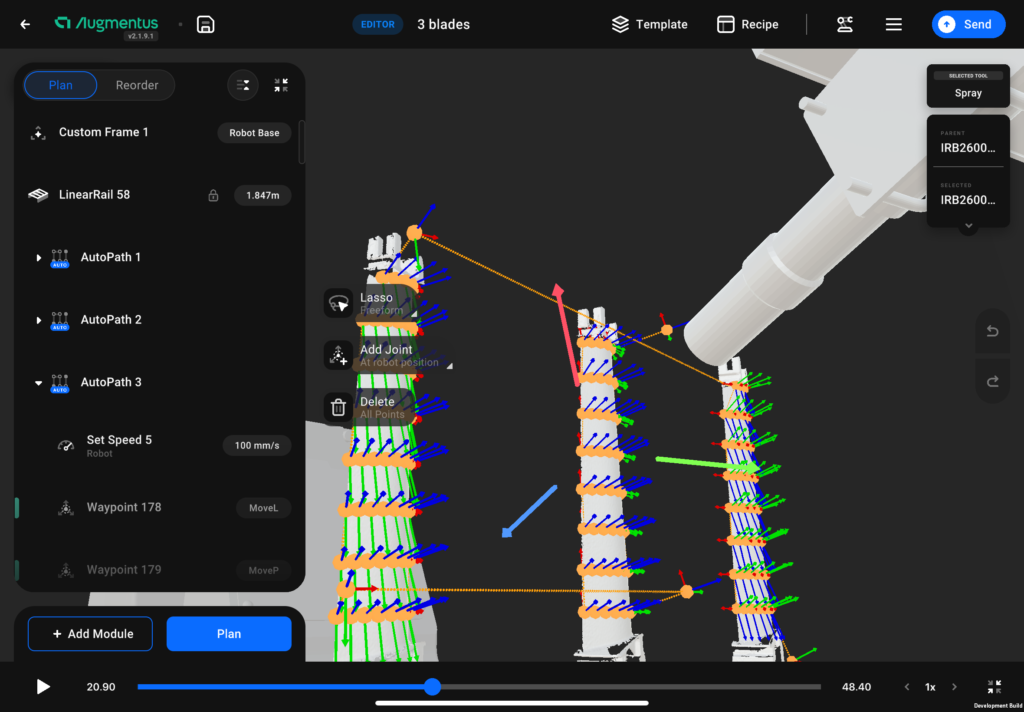Open the hamburger menu
1024x712 pixels.
point(894,25)
